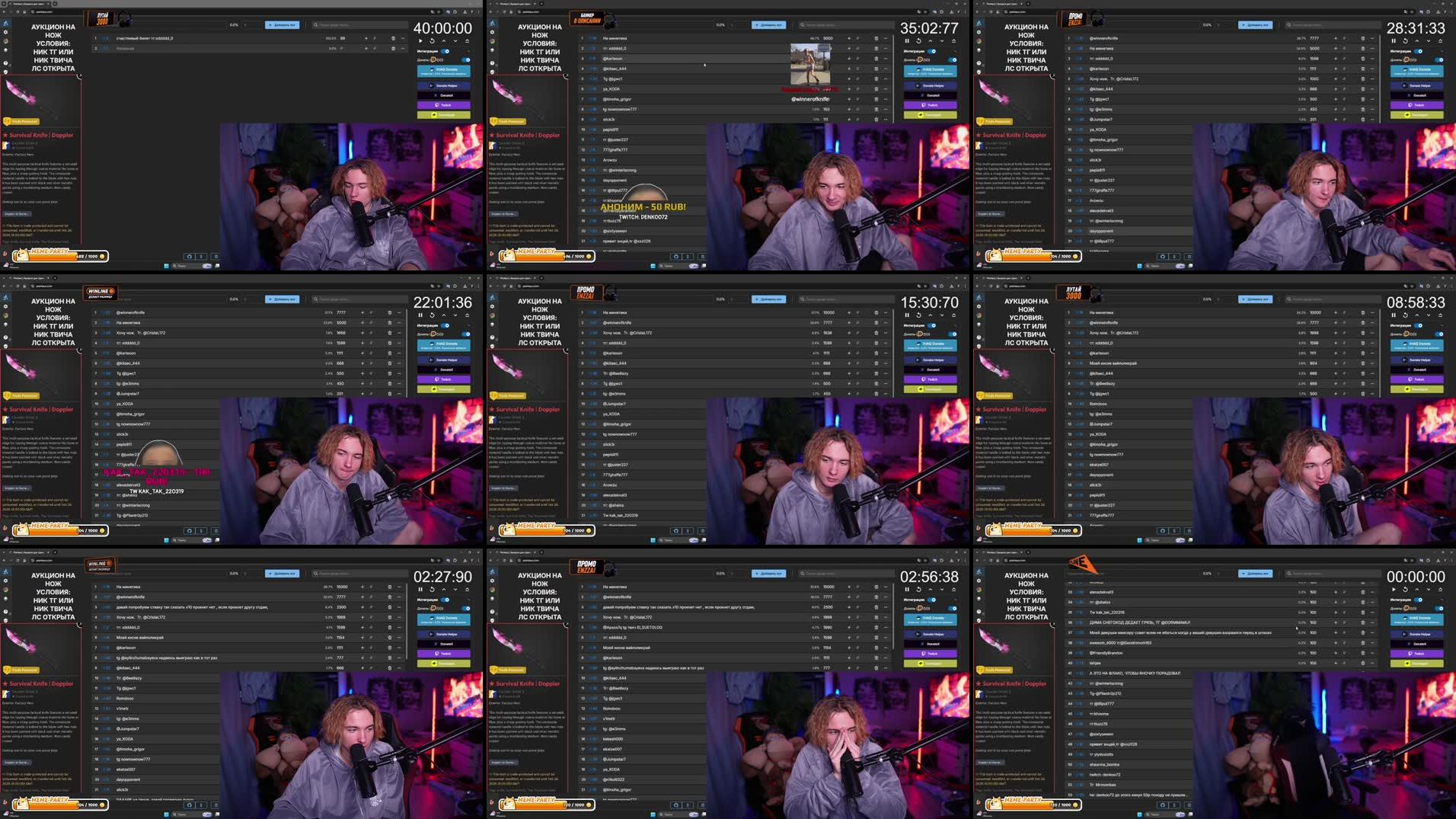1456x819 pixels.
Task: Turn off the Донаты toggle
Action: (465, 60)
